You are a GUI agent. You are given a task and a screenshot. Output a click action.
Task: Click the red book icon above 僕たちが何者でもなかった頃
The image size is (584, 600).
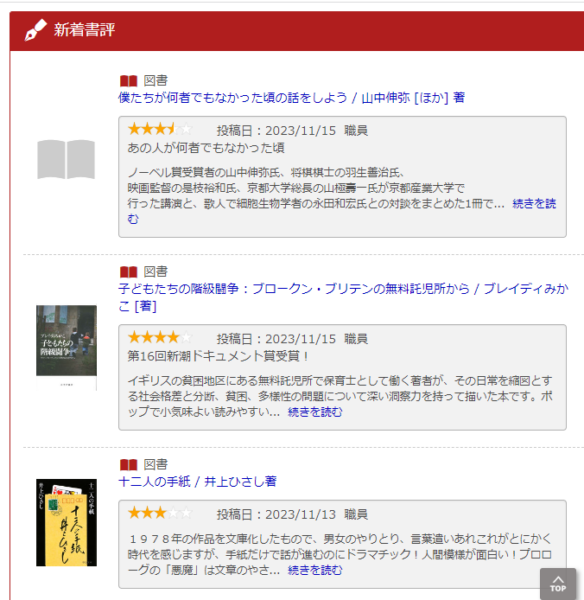[x=129, y=81]
